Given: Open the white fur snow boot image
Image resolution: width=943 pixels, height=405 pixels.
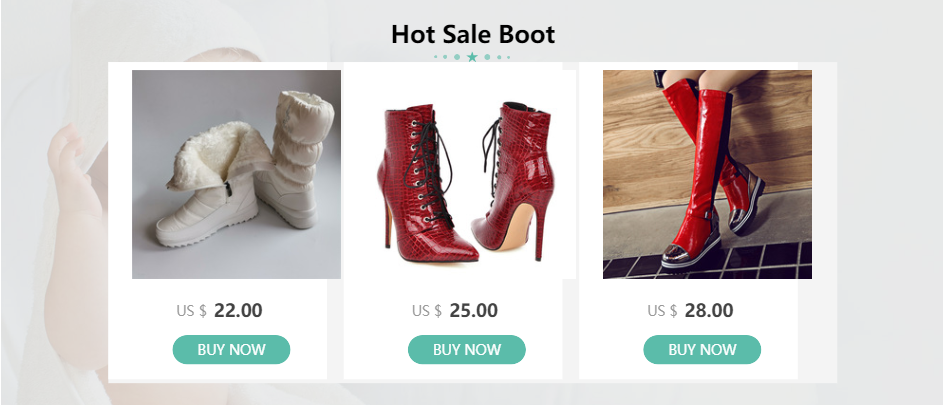Looking at the screenshot, I should point(236,174).
